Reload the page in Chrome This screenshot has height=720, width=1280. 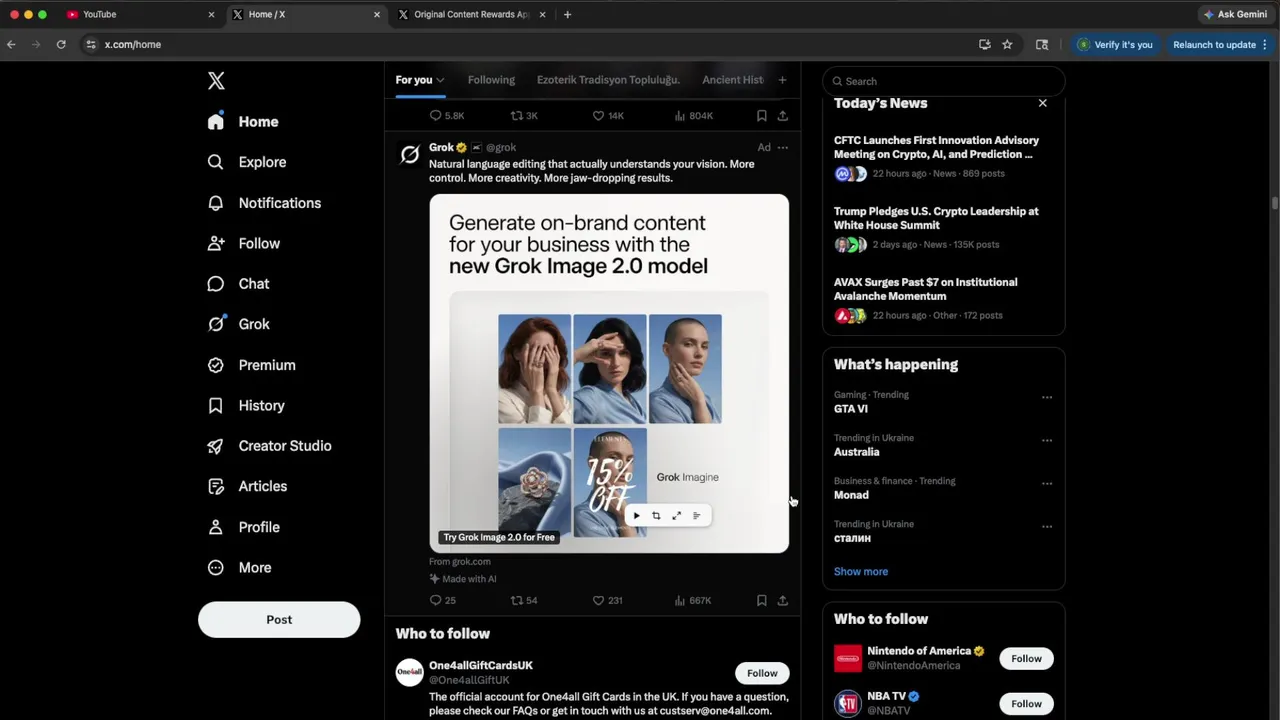point(61,44)
